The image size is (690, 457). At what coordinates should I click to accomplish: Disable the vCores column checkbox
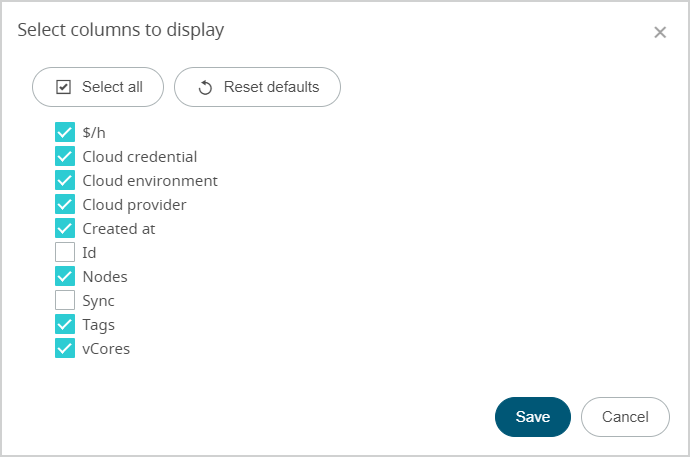(65, 348)
